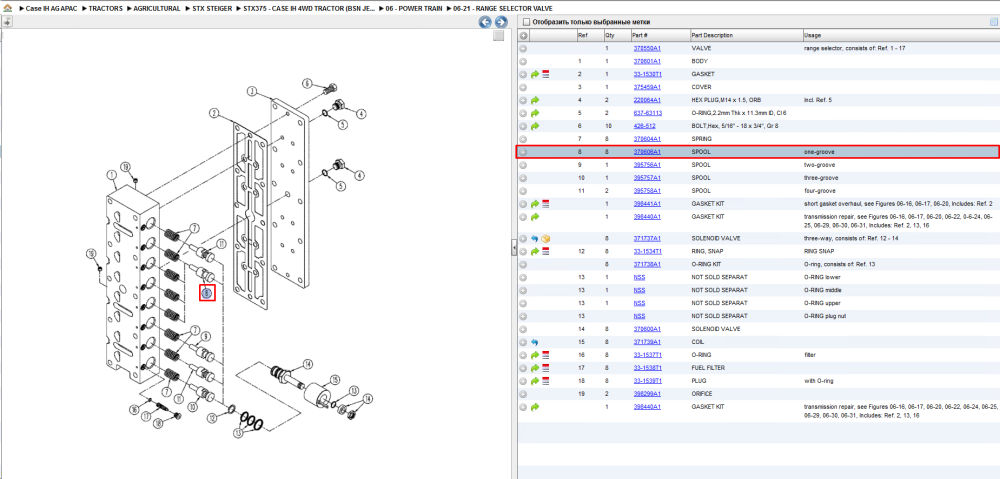Select callout 2 on the gasket diagram
The height and width of the screenshot is (479, 1000).
(214, 114)
